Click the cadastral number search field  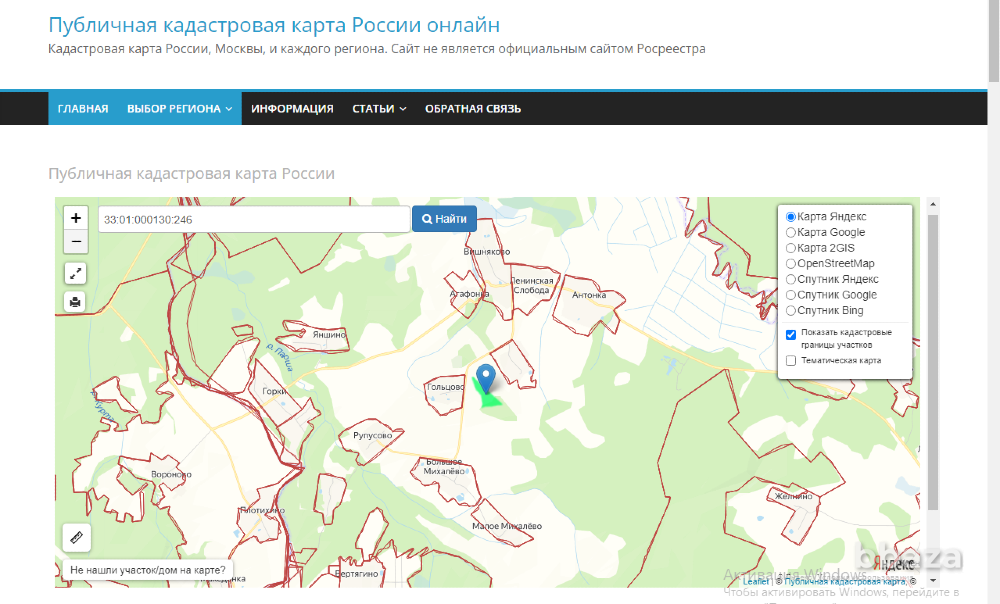(250, 218)
